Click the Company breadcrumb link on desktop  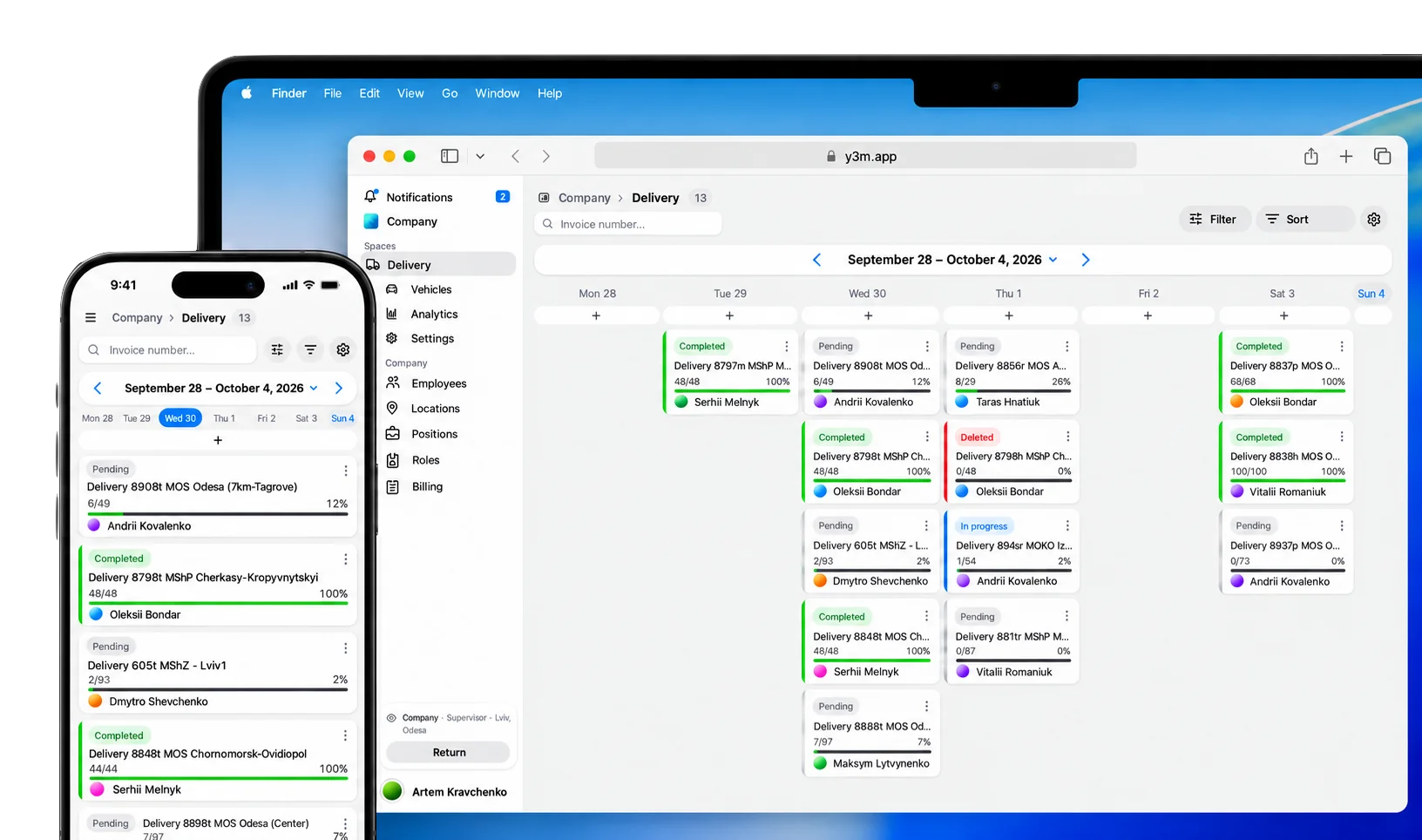[584, 198]
